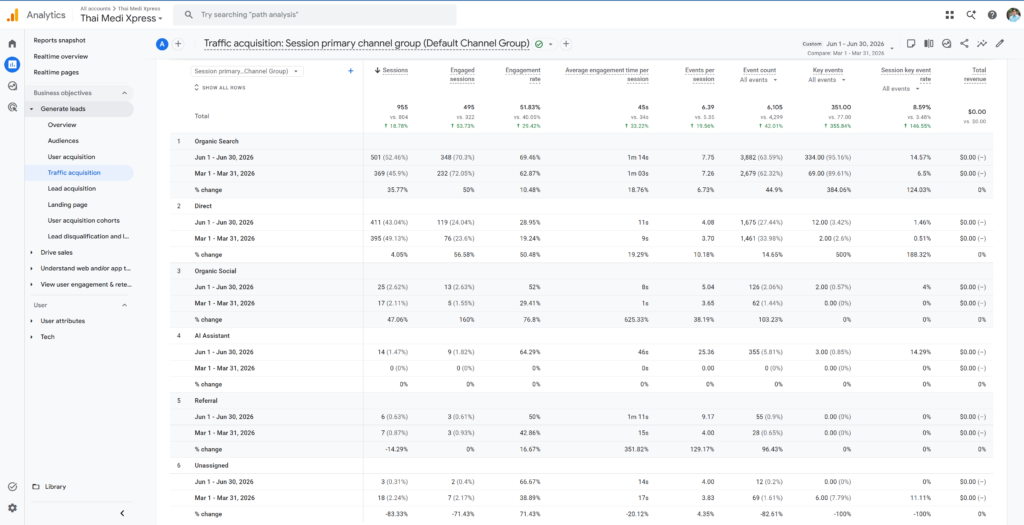Click the All accounts breadcrumb link
This screenshot has height=525, width=1024.
click(95, 8)
